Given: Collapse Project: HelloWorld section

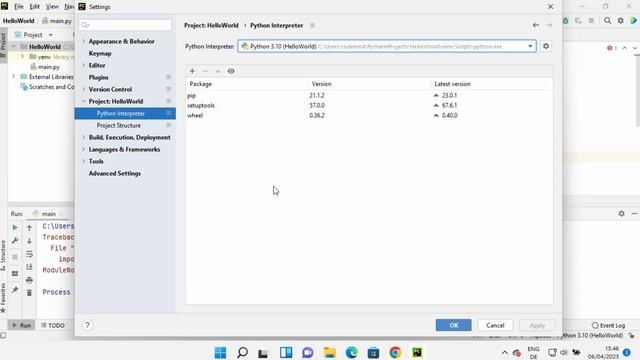Looking at the screenshot, I should click(x=83, y=101).
